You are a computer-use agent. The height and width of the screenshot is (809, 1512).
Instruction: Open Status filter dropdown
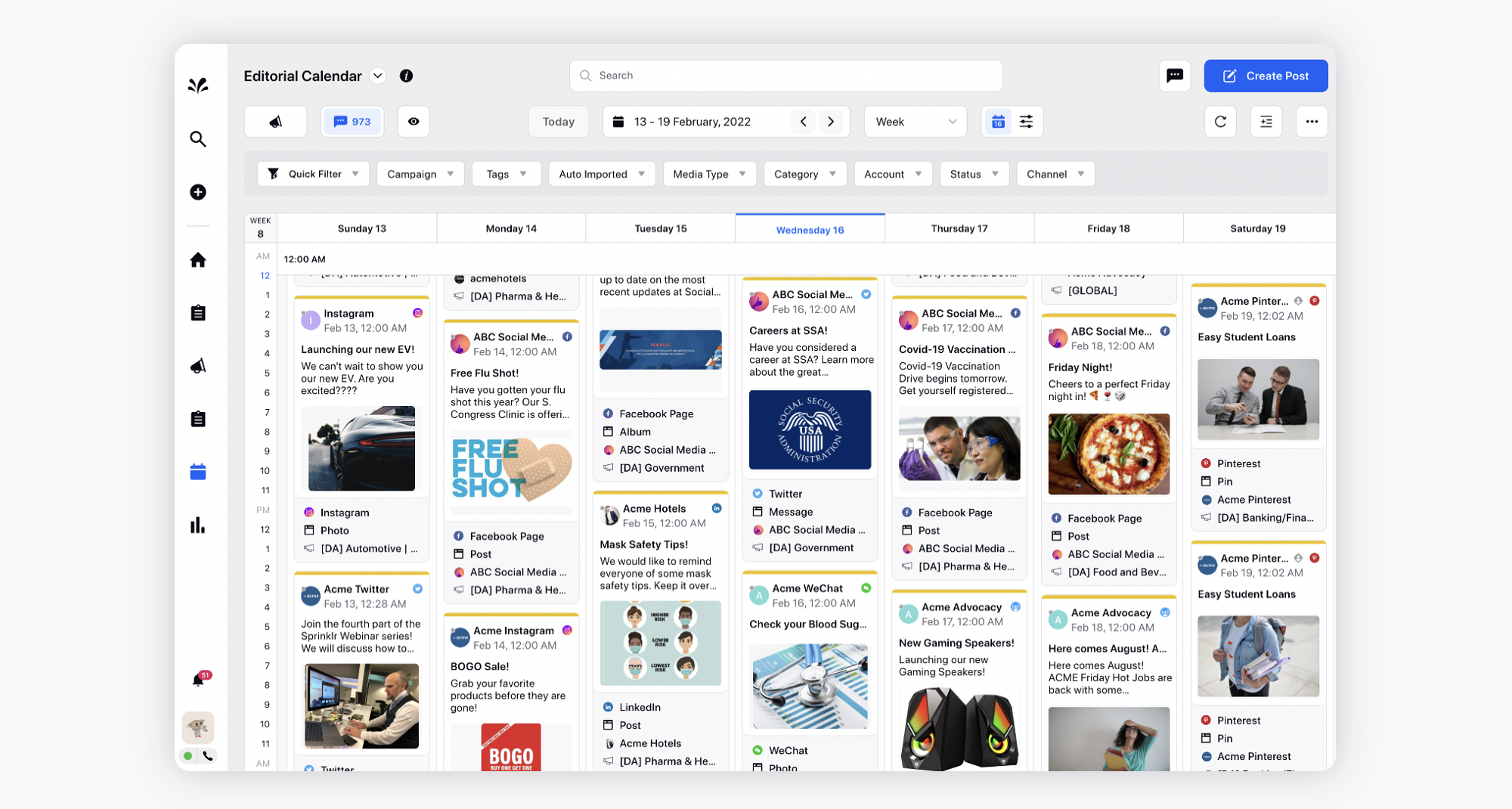974,174
